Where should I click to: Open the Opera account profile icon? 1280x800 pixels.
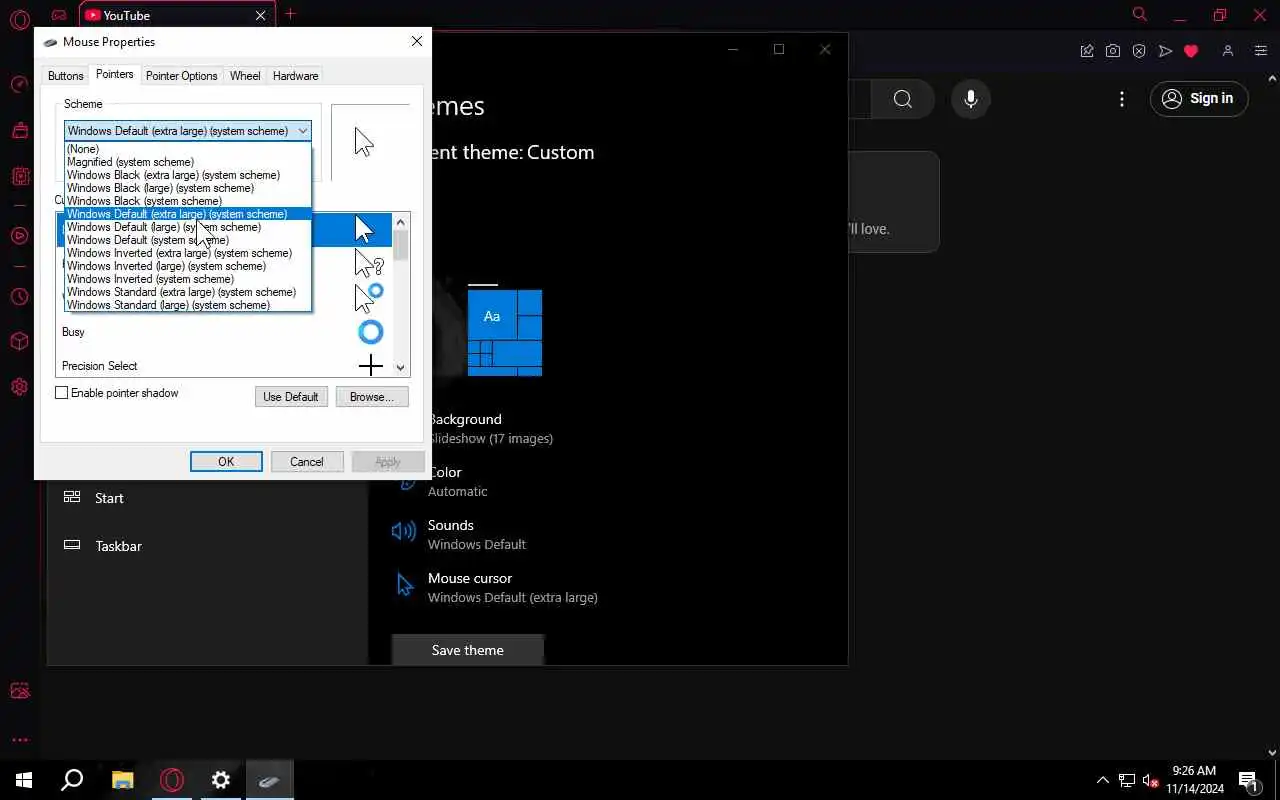(1228, 51)
